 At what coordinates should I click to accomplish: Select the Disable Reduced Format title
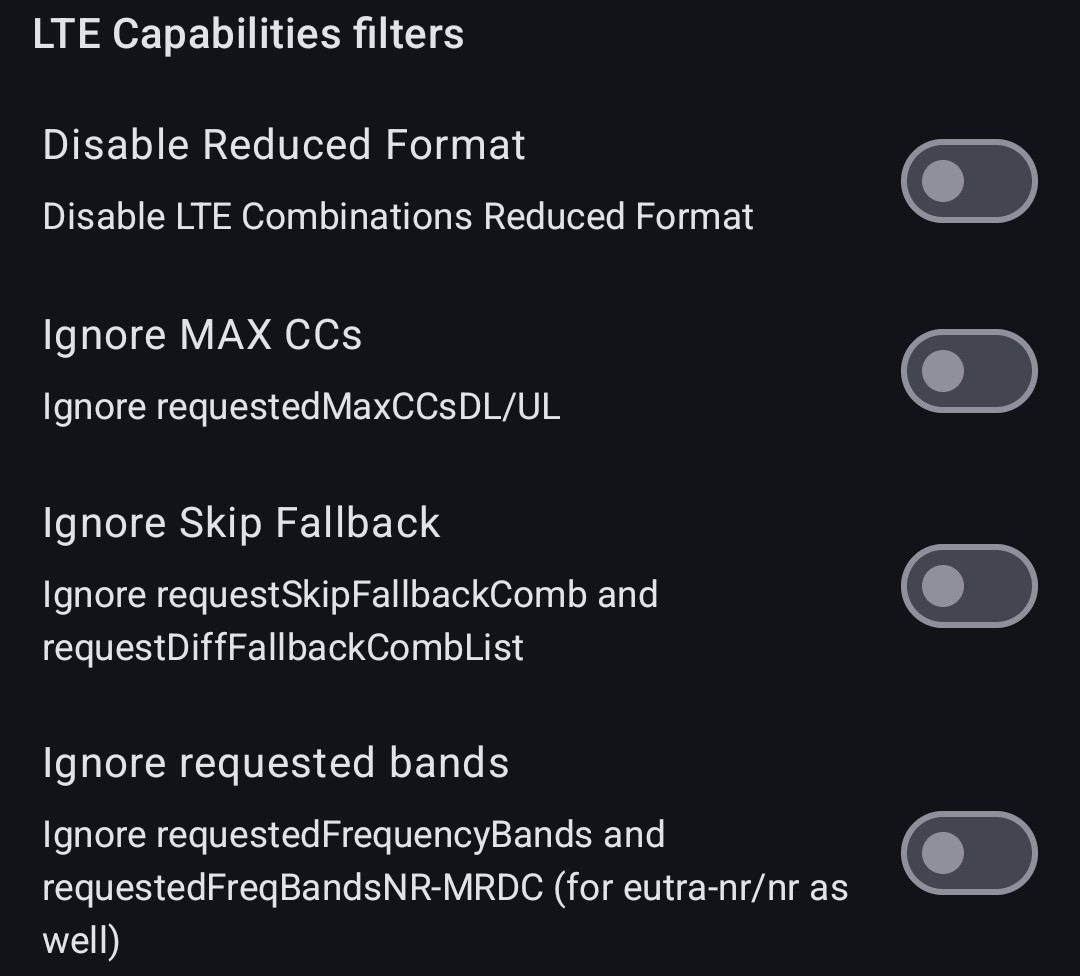(284, 145)
